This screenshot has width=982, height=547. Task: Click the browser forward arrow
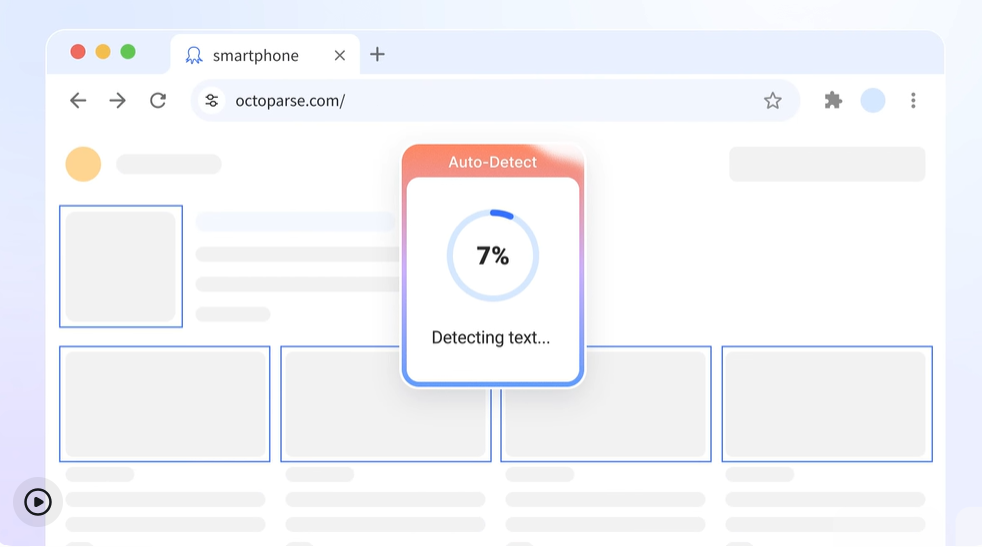click(x=118, y=100)
